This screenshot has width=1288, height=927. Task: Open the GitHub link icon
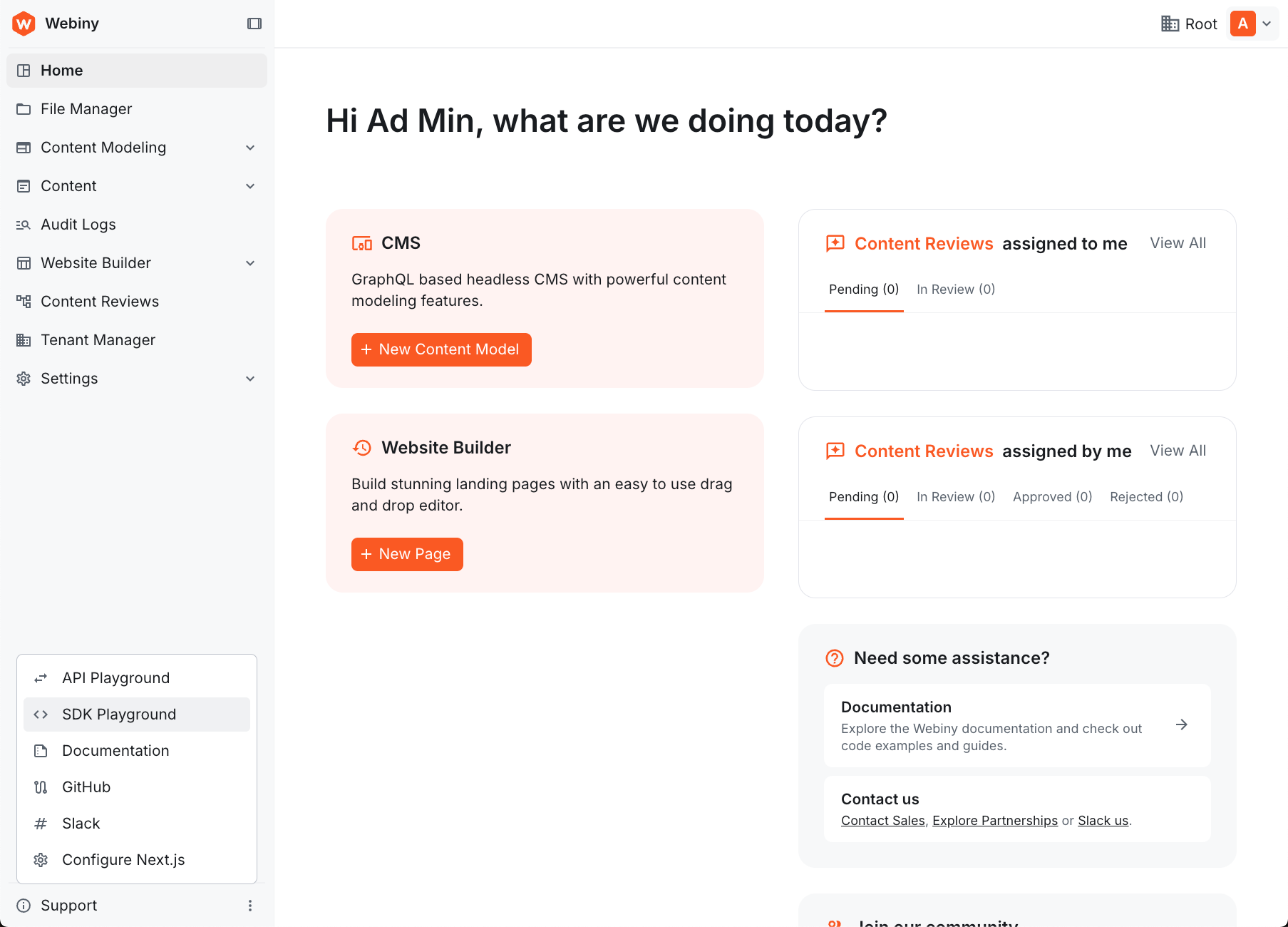41,787
